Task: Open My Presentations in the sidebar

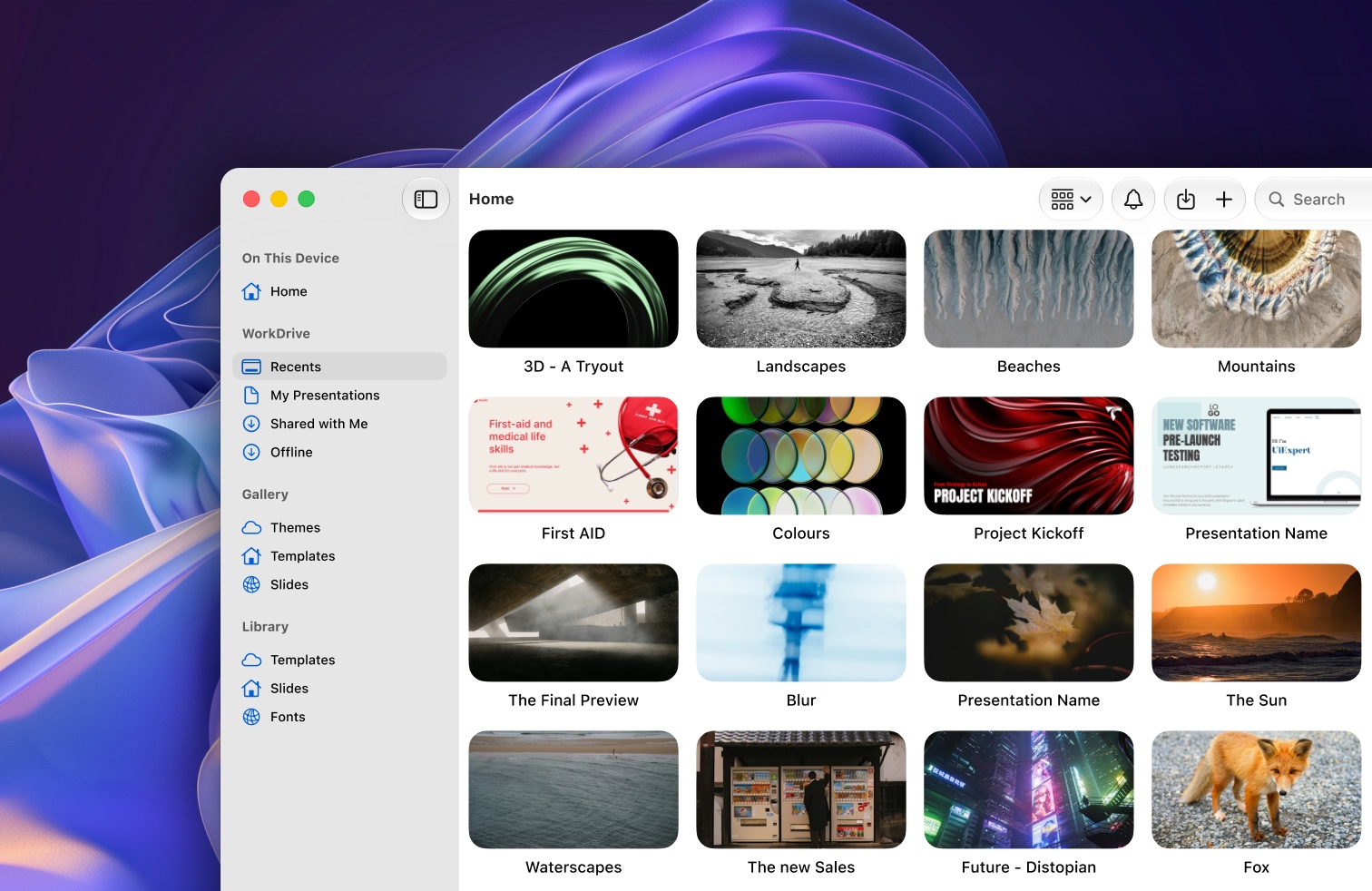Action: coord(339,395)
